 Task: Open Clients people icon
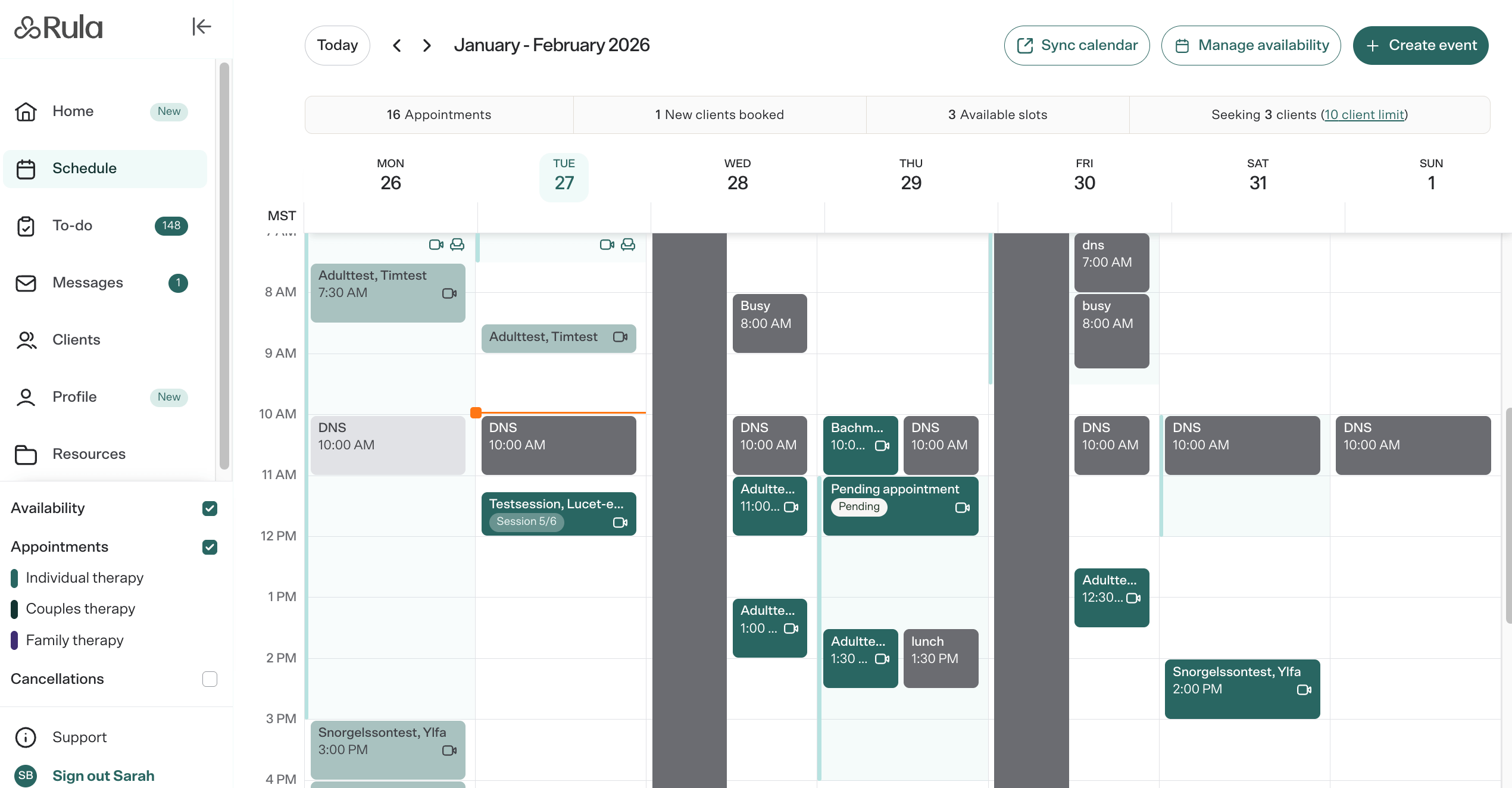tap(26, 340)
